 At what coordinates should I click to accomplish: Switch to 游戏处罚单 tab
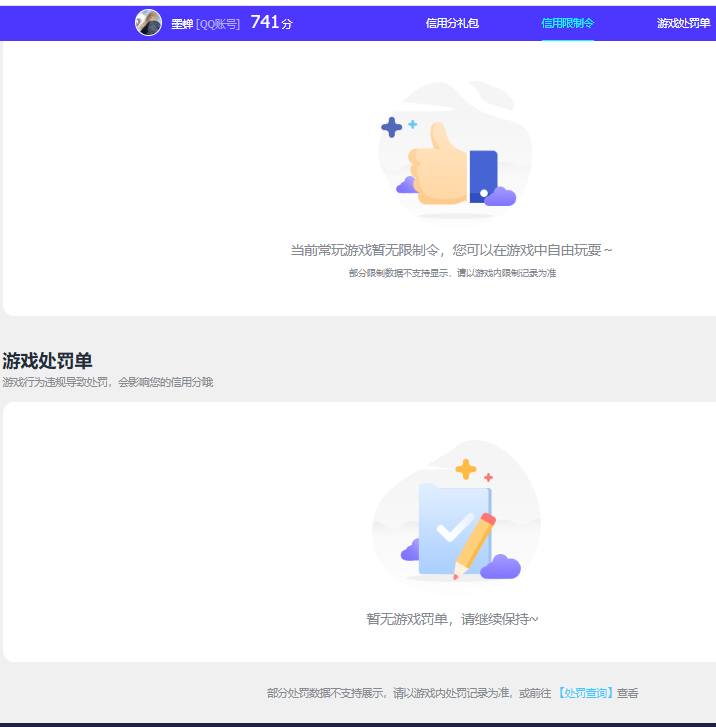click(x=683, y=23)
